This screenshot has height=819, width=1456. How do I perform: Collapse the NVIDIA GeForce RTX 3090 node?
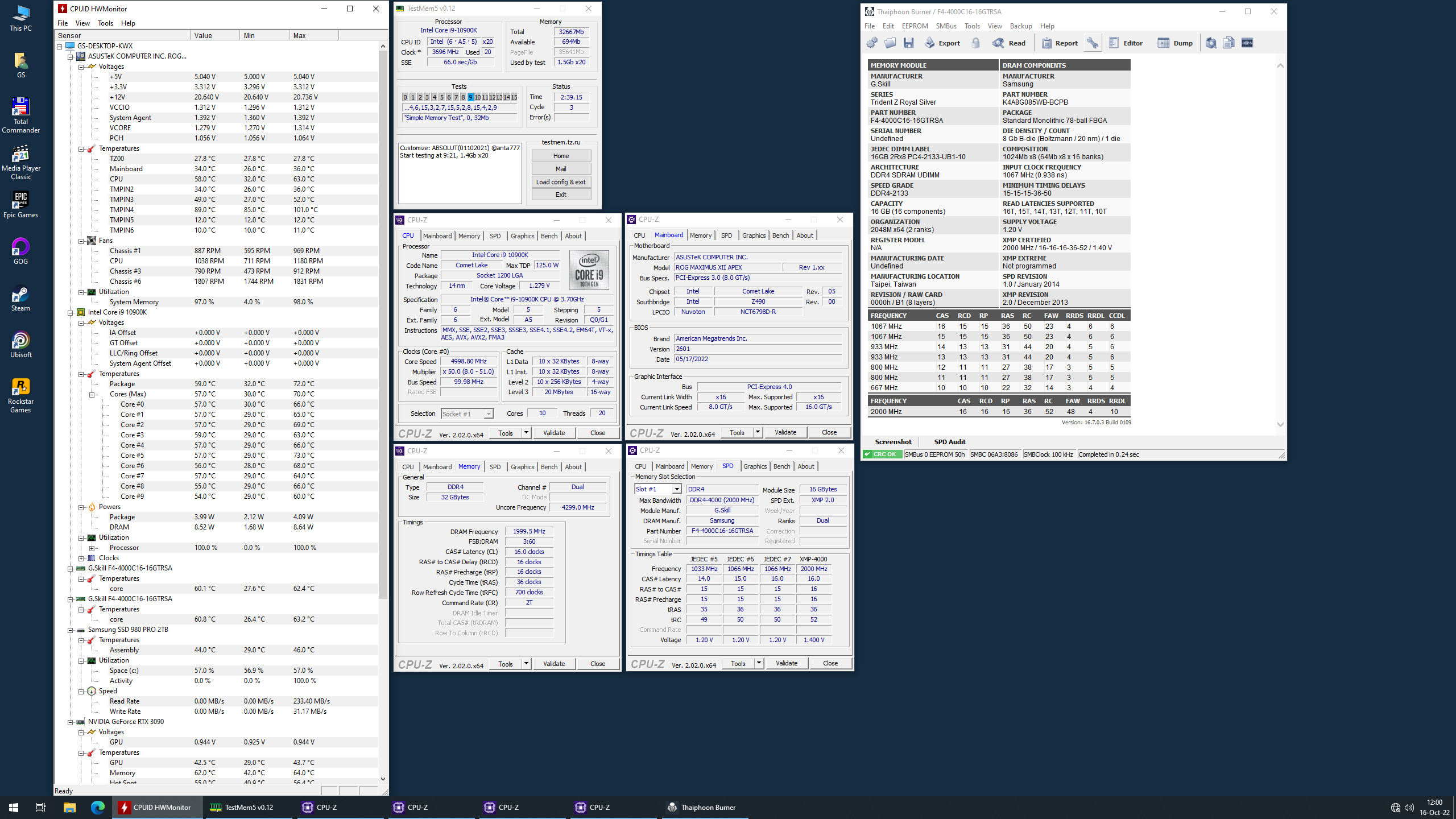click(x=70, y=722)
